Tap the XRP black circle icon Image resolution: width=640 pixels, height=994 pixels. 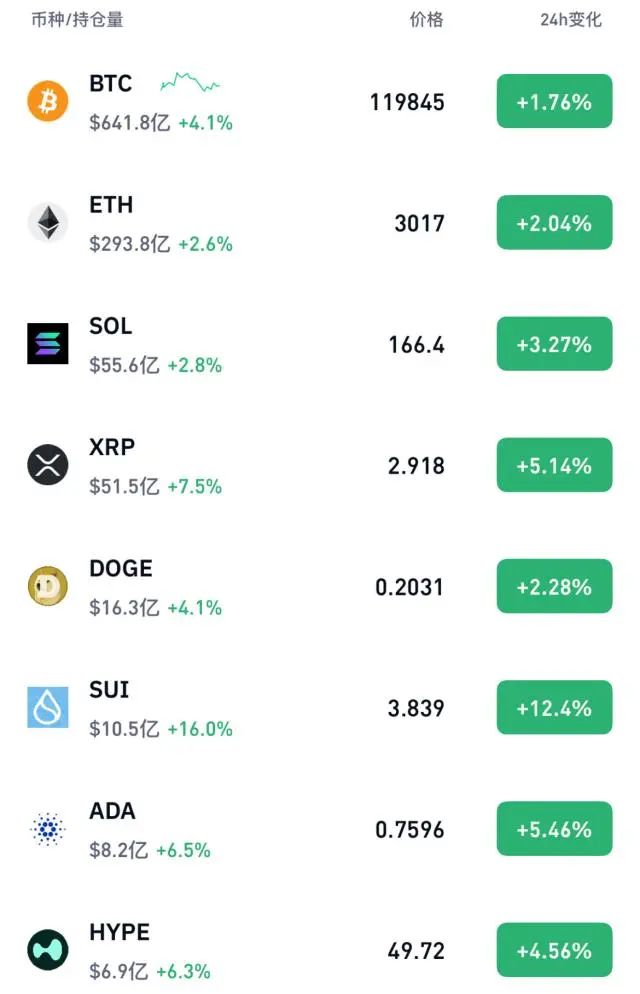[48, 466]
